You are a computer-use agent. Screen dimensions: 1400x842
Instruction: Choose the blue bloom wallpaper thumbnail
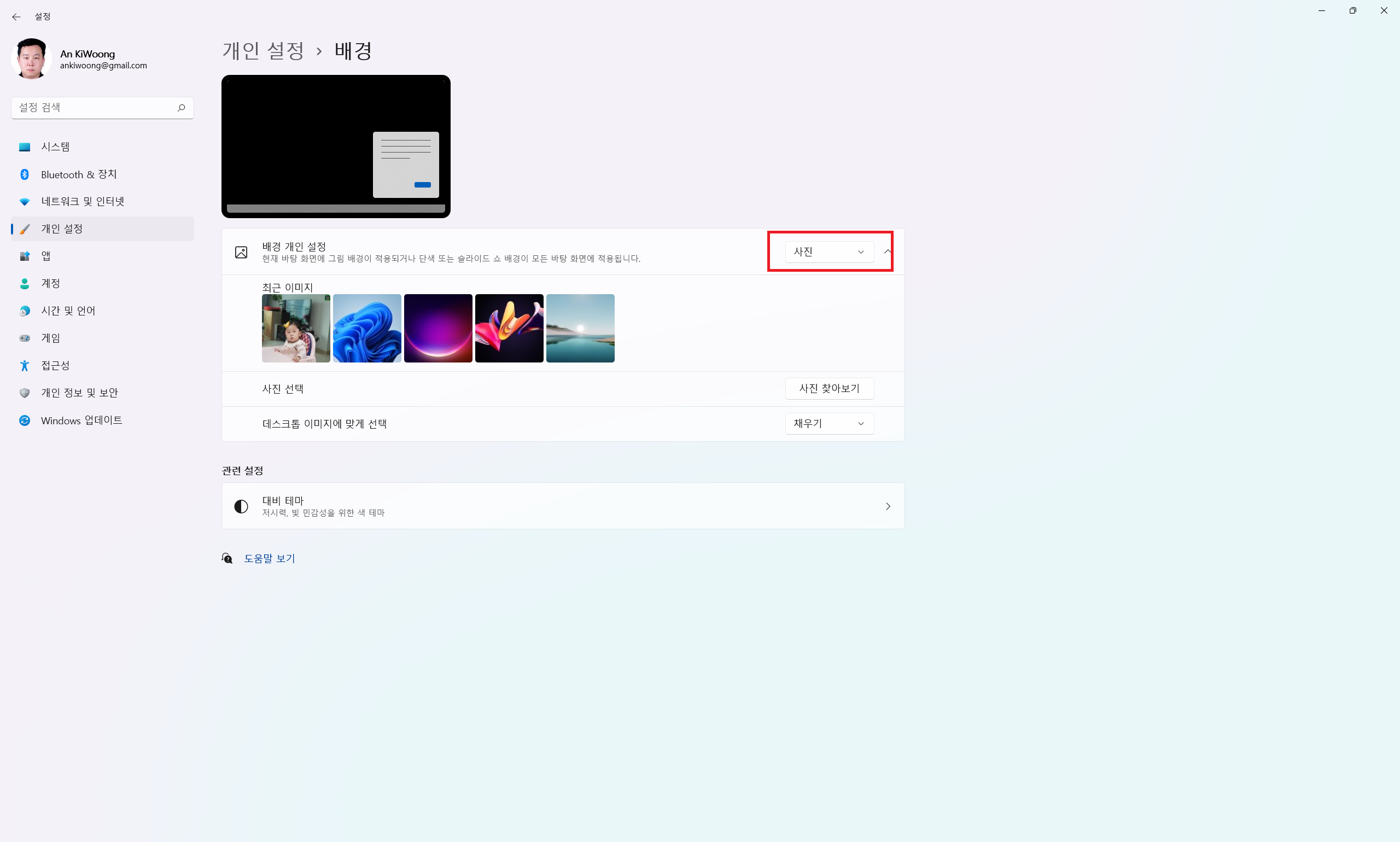366,329
